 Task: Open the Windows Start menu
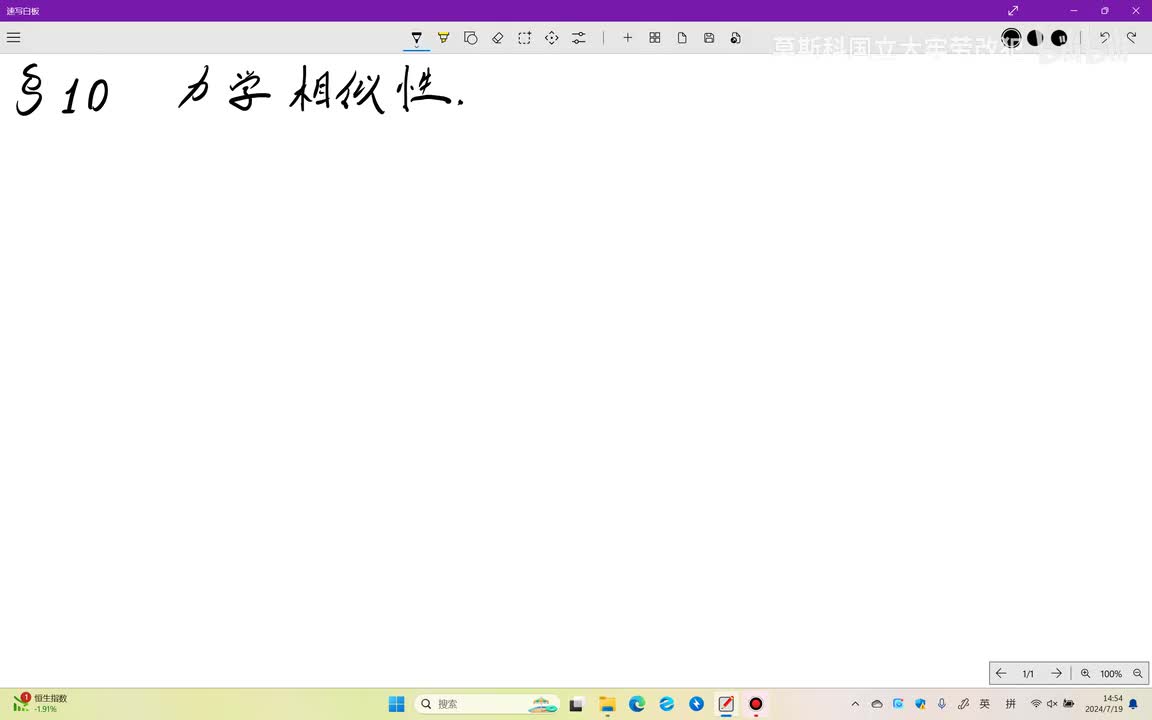pos(397,704)
